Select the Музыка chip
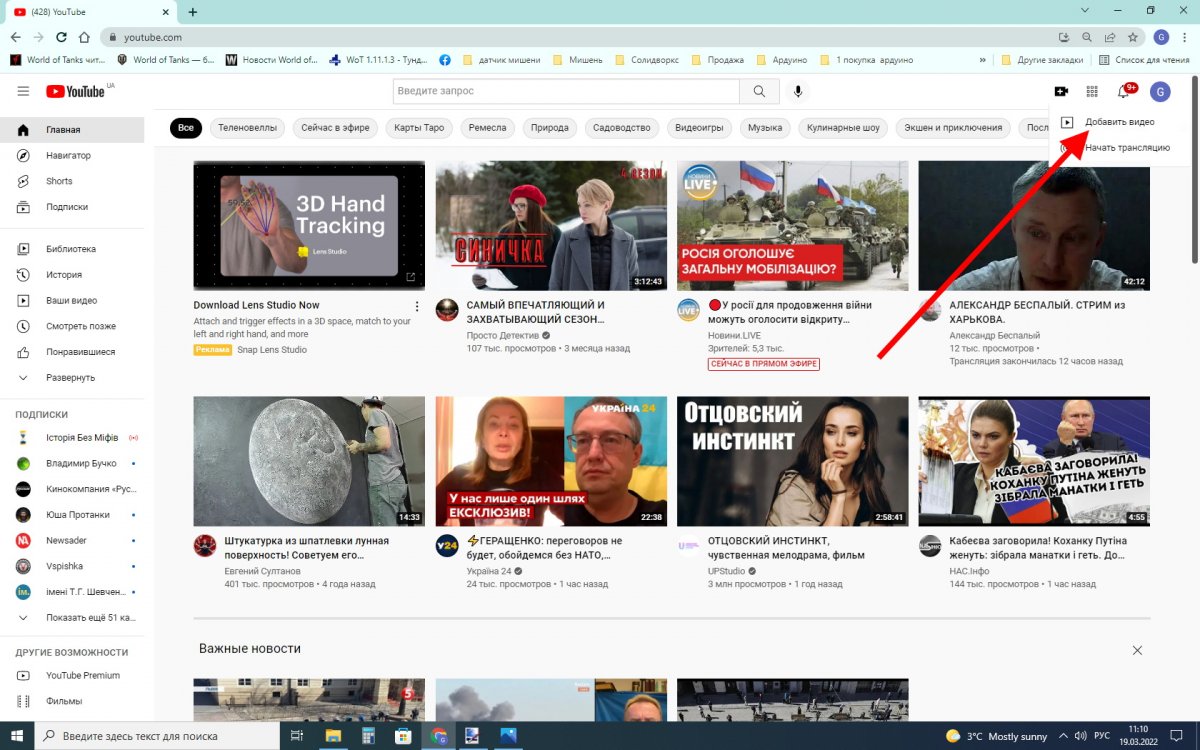 click(x=765, y=128)
